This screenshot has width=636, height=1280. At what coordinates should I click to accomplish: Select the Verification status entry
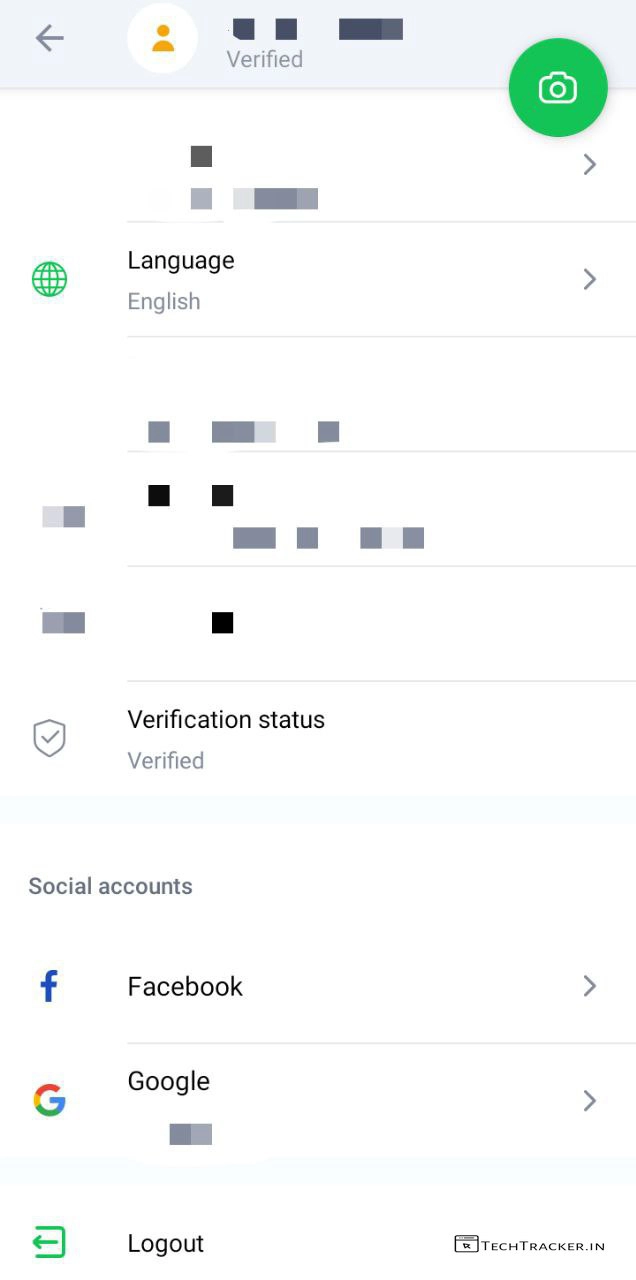(x=226, y=720)
